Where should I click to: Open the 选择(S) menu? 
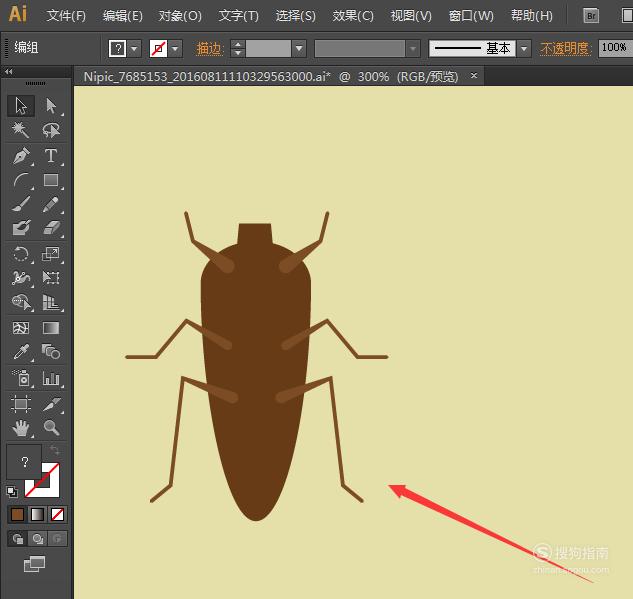pos(296,16)
